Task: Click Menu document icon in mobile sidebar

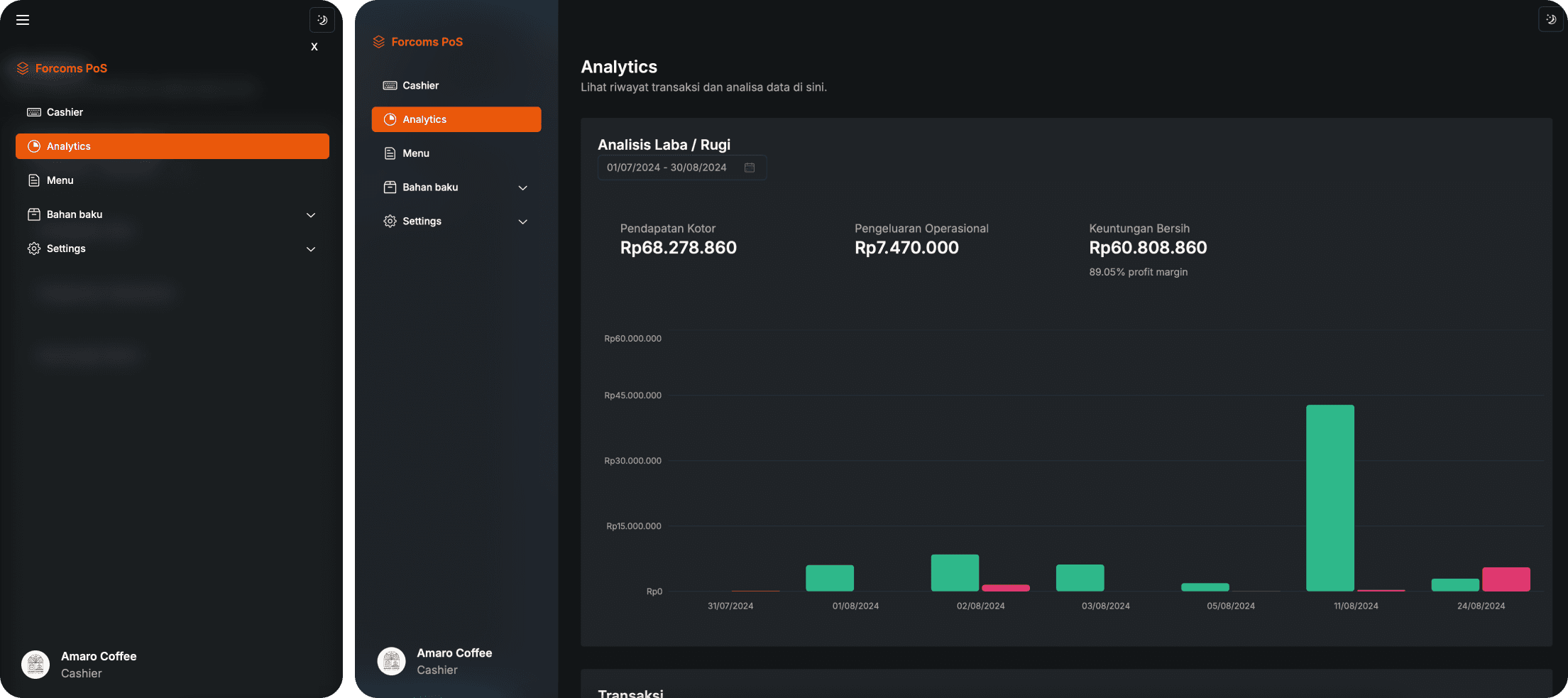Action: pyautogui.click(x=34, y=180)
